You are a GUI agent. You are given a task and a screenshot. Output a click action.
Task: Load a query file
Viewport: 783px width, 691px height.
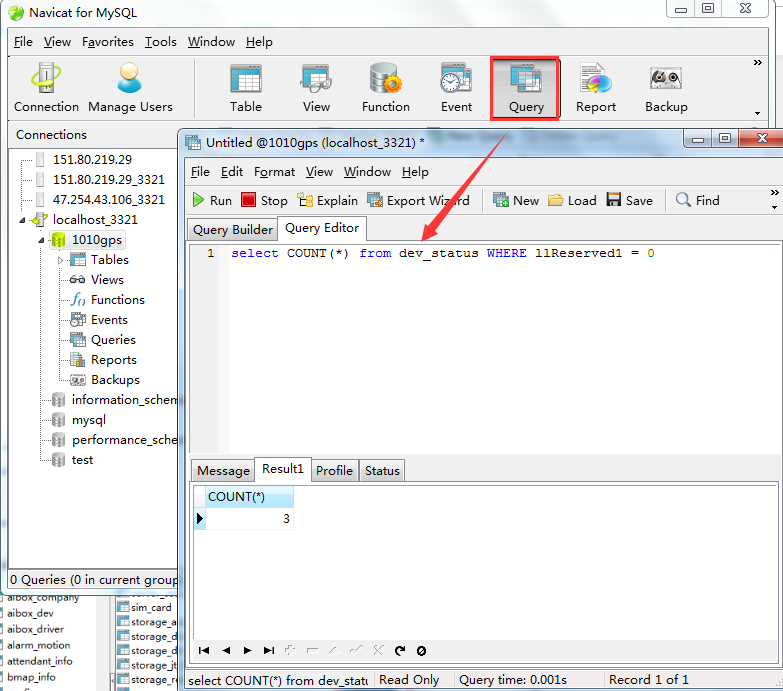(x=572, y=200)
